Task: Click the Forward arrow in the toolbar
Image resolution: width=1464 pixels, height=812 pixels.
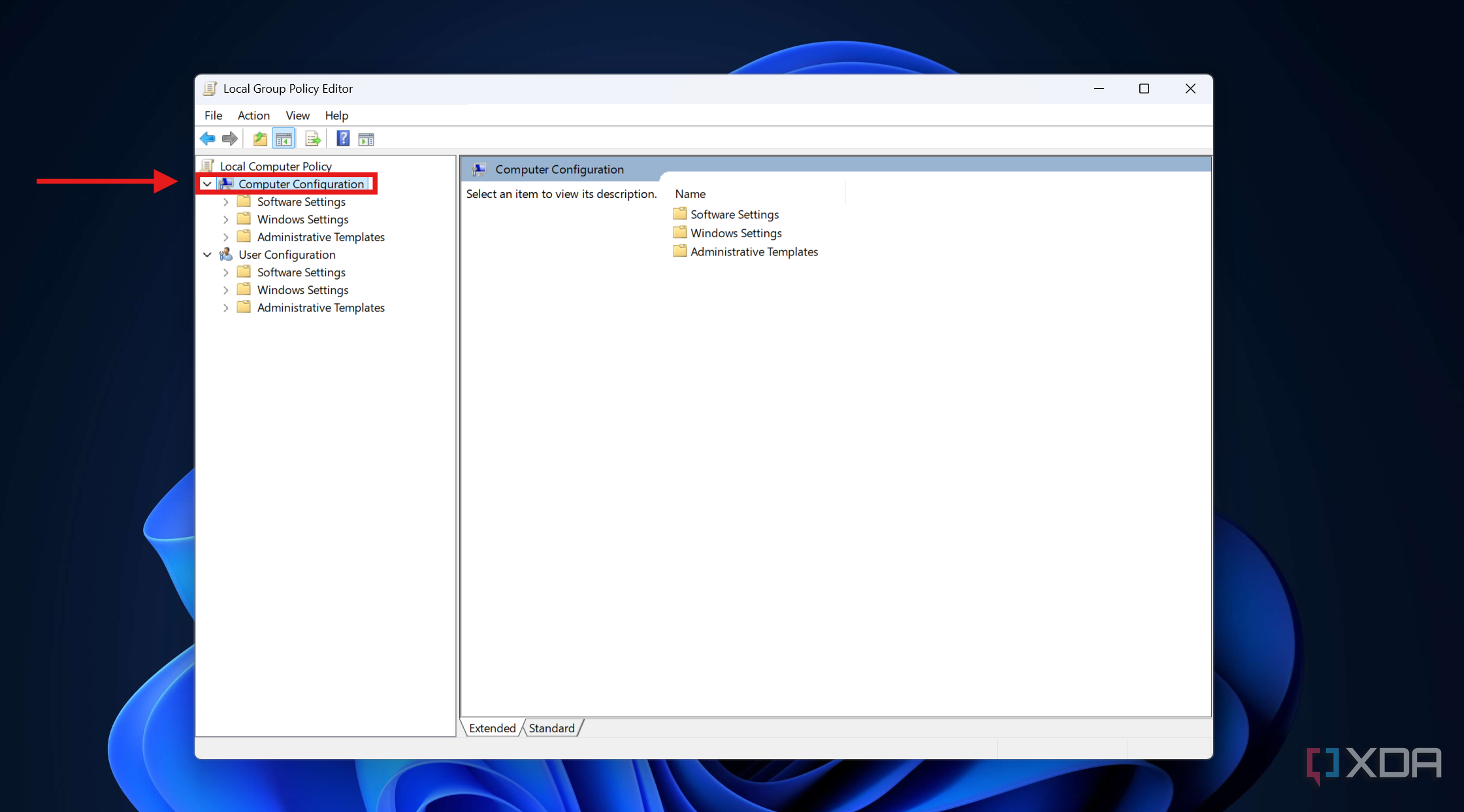Action: point(229,138)
